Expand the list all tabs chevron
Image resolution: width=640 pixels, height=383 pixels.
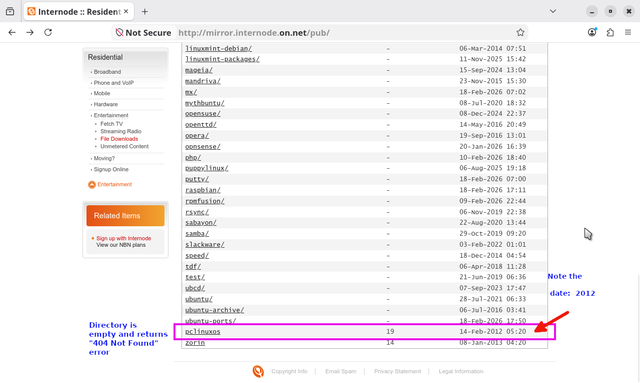(x=553, y=11)
